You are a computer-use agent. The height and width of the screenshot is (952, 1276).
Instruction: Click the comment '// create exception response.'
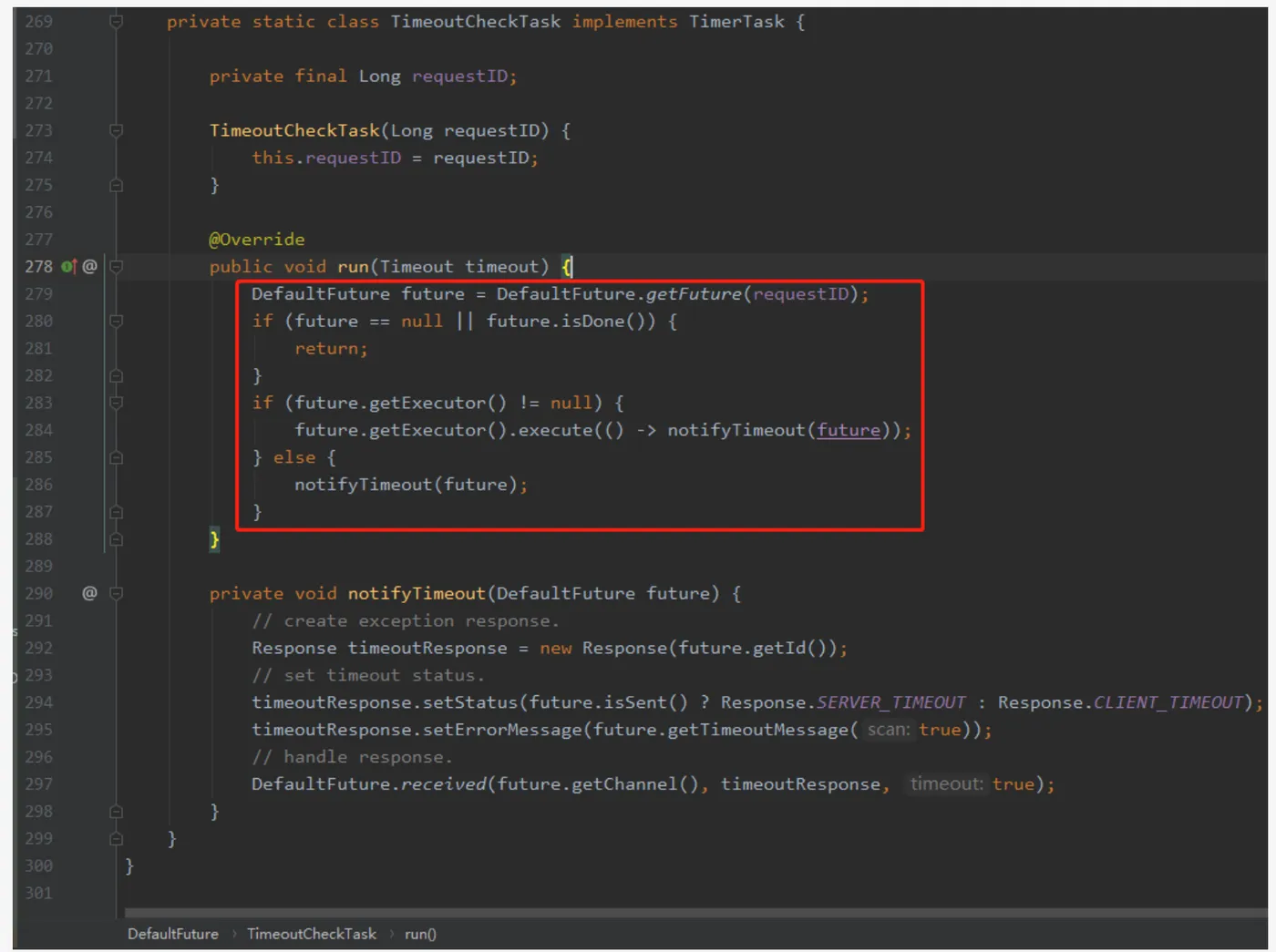click(x=406, y=620)
